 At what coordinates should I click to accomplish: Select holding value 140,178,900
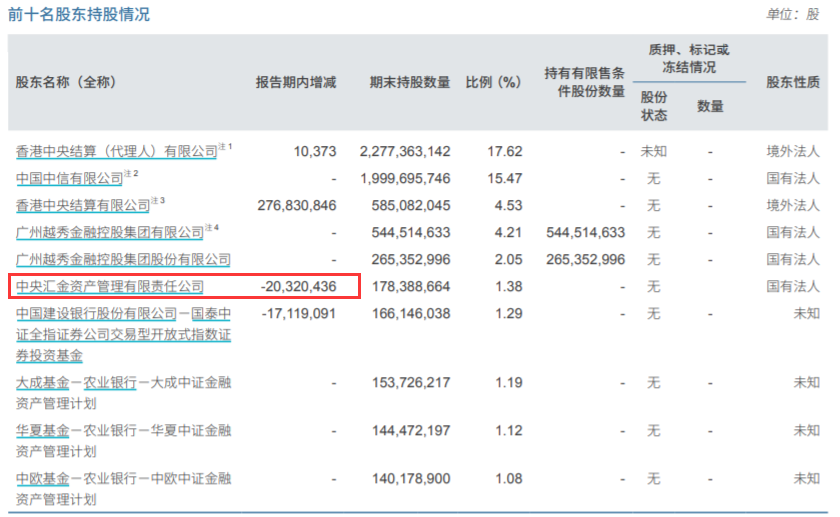[x=411, y=478]
